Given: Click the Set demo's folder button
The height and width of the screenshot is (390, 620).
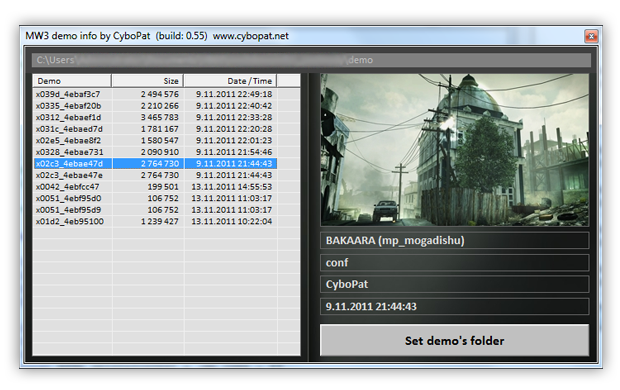Looking at the screenshot, I should [x=454, y=341].
